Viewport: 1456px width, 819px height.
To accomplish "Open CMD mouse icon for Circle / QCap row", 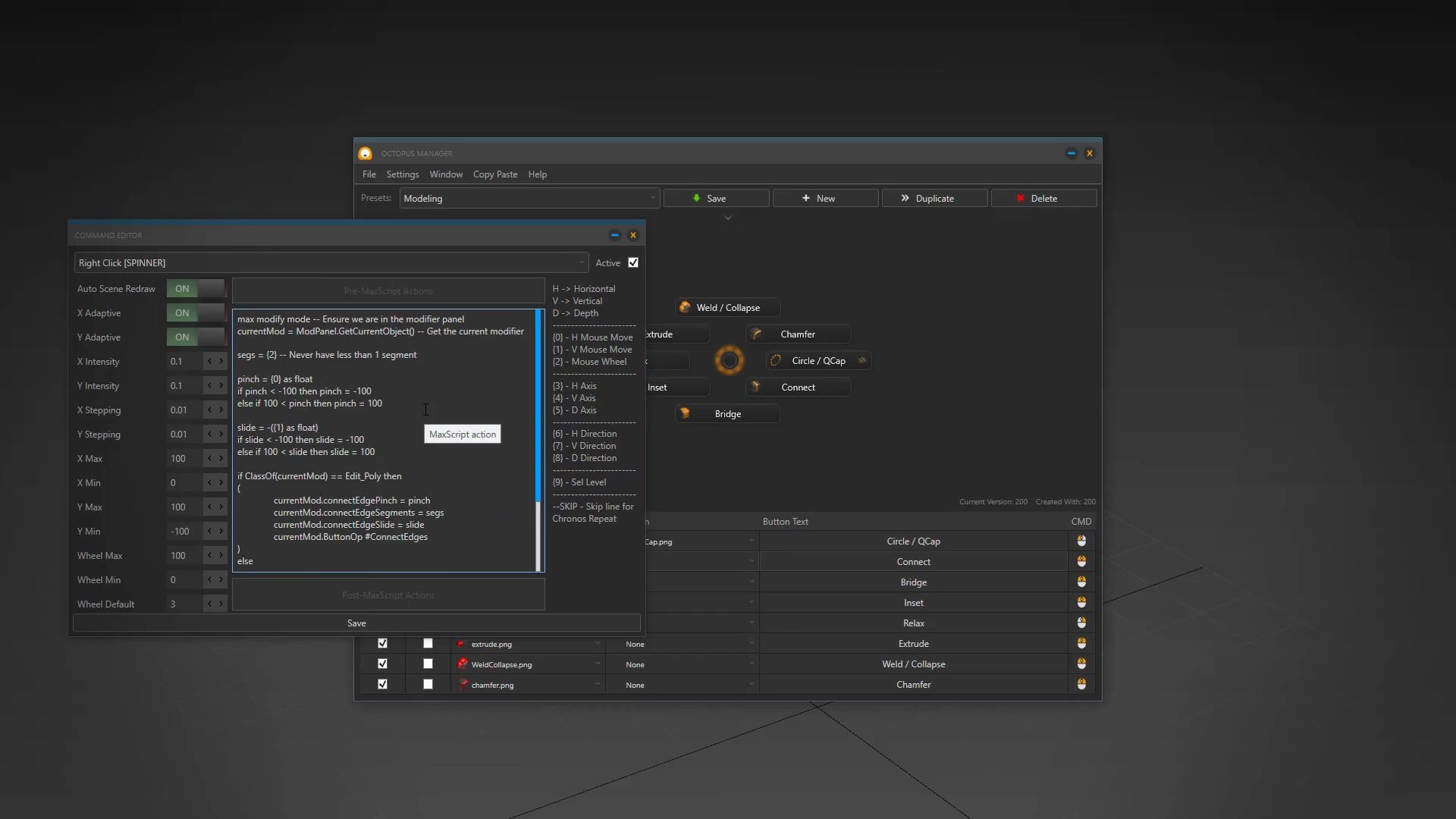I will click(x=1081, y=541).
